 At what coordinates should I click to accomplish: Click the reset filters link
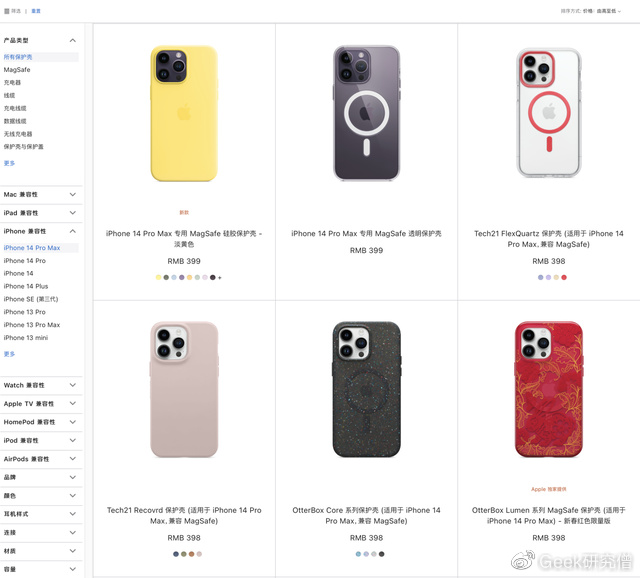click(x=36, y=11)
